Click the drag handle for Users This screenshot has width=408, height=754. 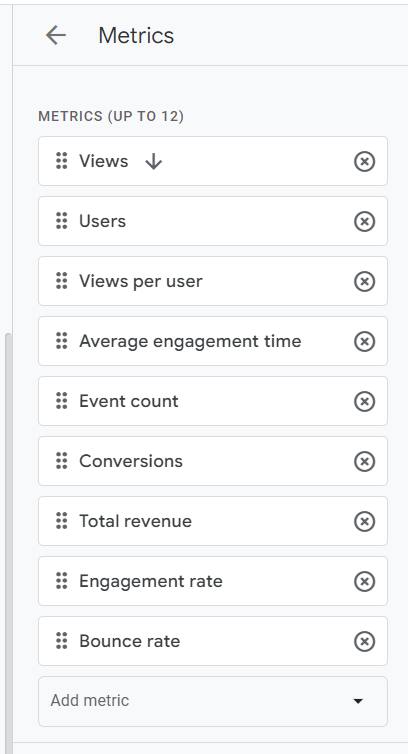62,221
